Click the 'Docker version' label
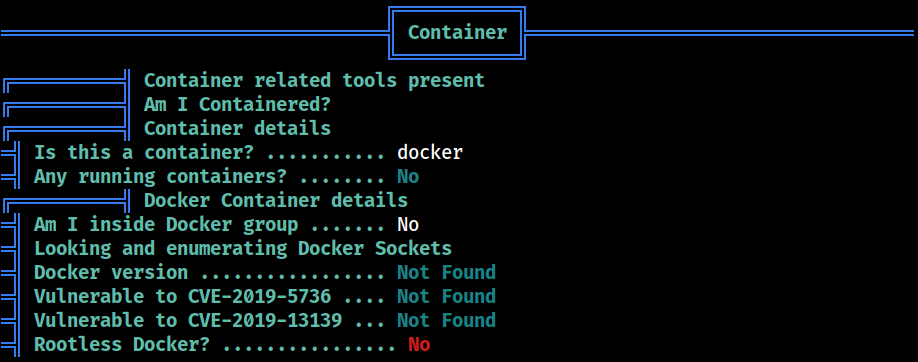Viewport: 918px width, 362px height. (x=111, y=272)
